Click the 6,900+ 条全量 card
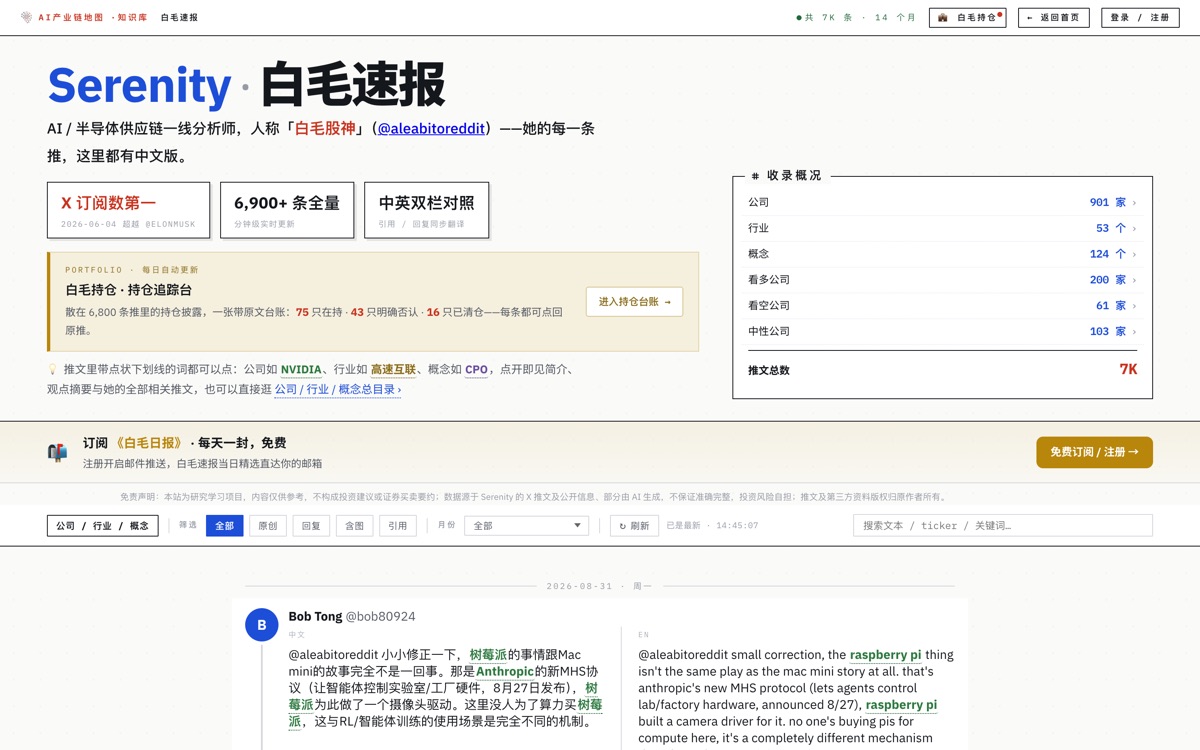The image size is (1200, 750). 287,210
